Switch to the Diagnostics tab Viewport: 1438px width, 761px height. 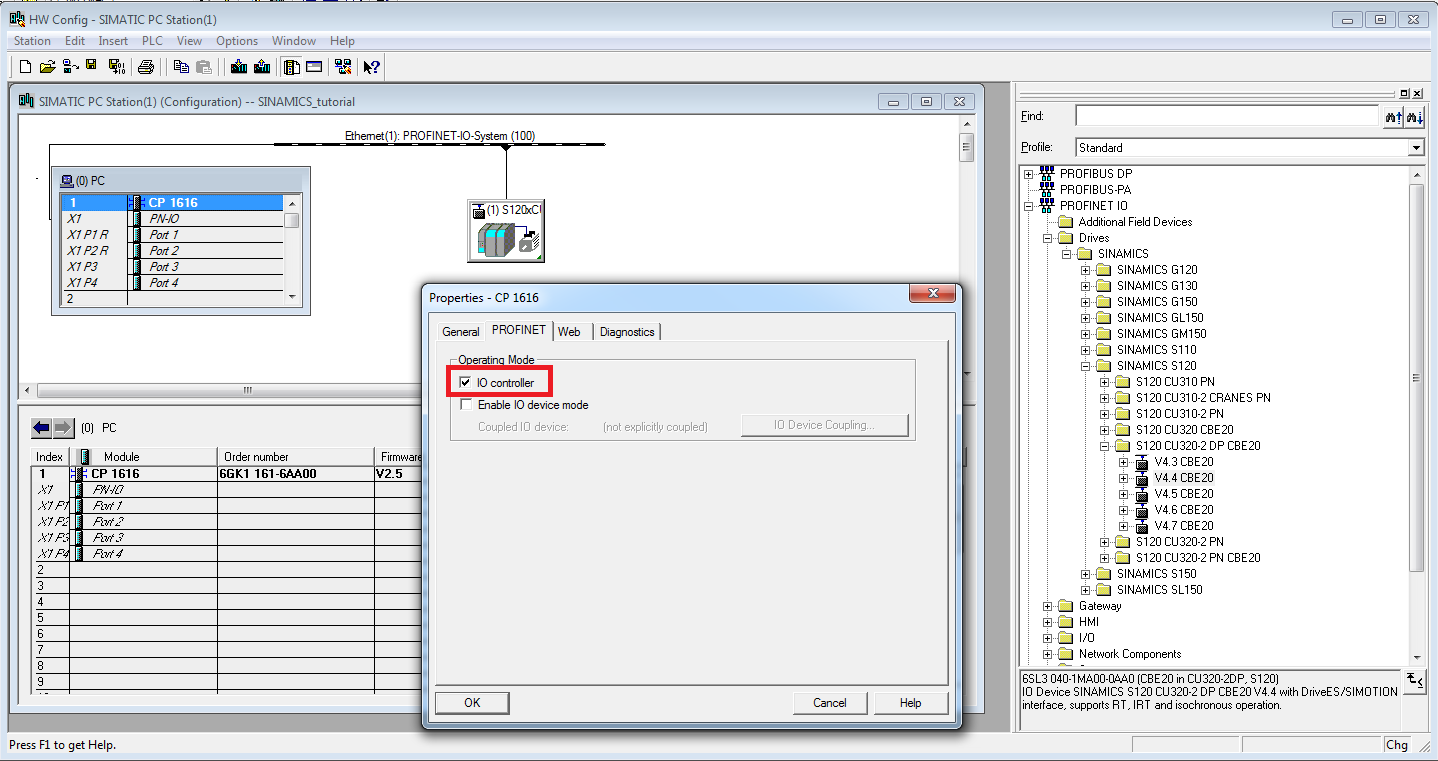pos(627,332)
